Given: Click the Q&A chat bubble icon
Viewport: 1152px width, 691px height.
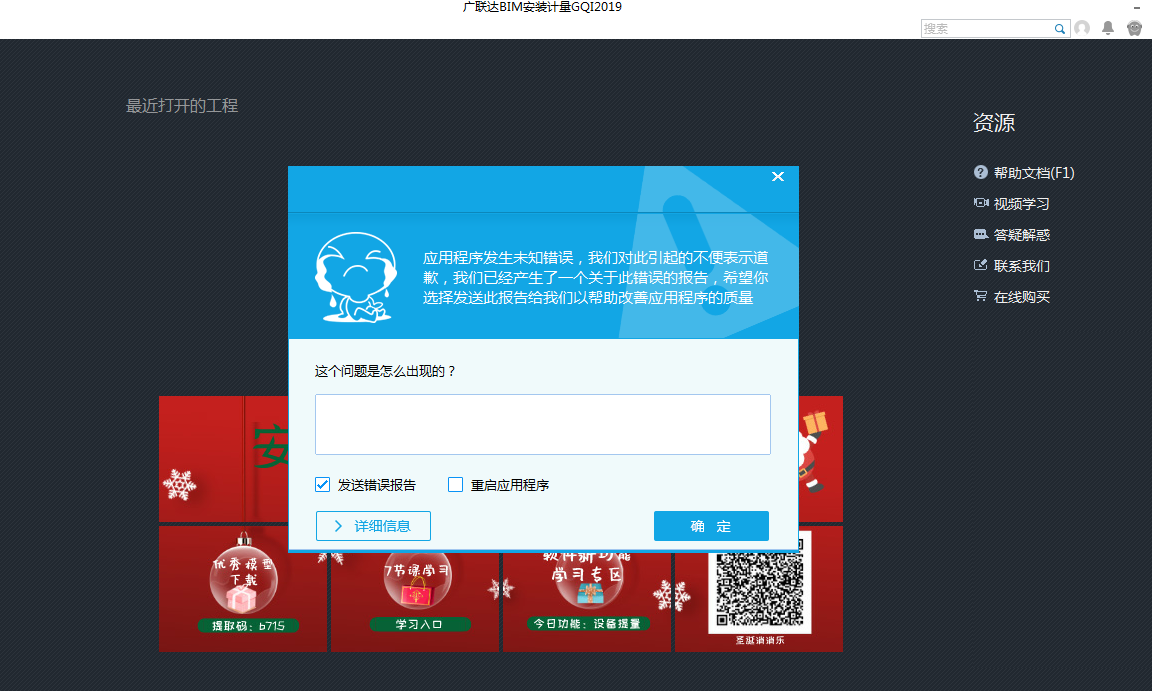Looking at the screenshot, I should point(981,234).
